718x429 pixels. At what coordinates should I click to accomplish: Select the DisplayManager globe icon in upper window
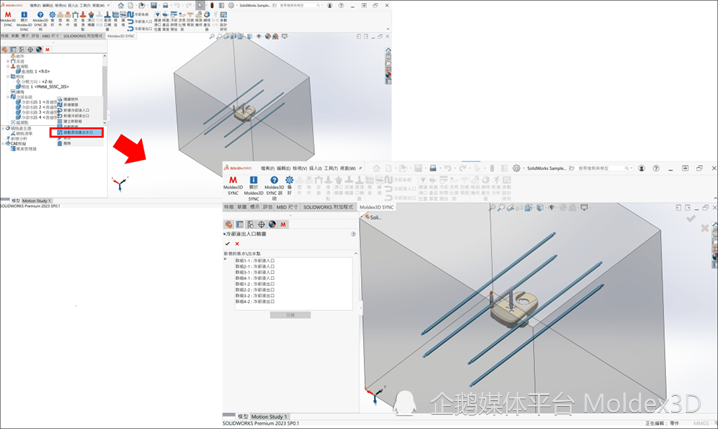click(x=38, y=49)
